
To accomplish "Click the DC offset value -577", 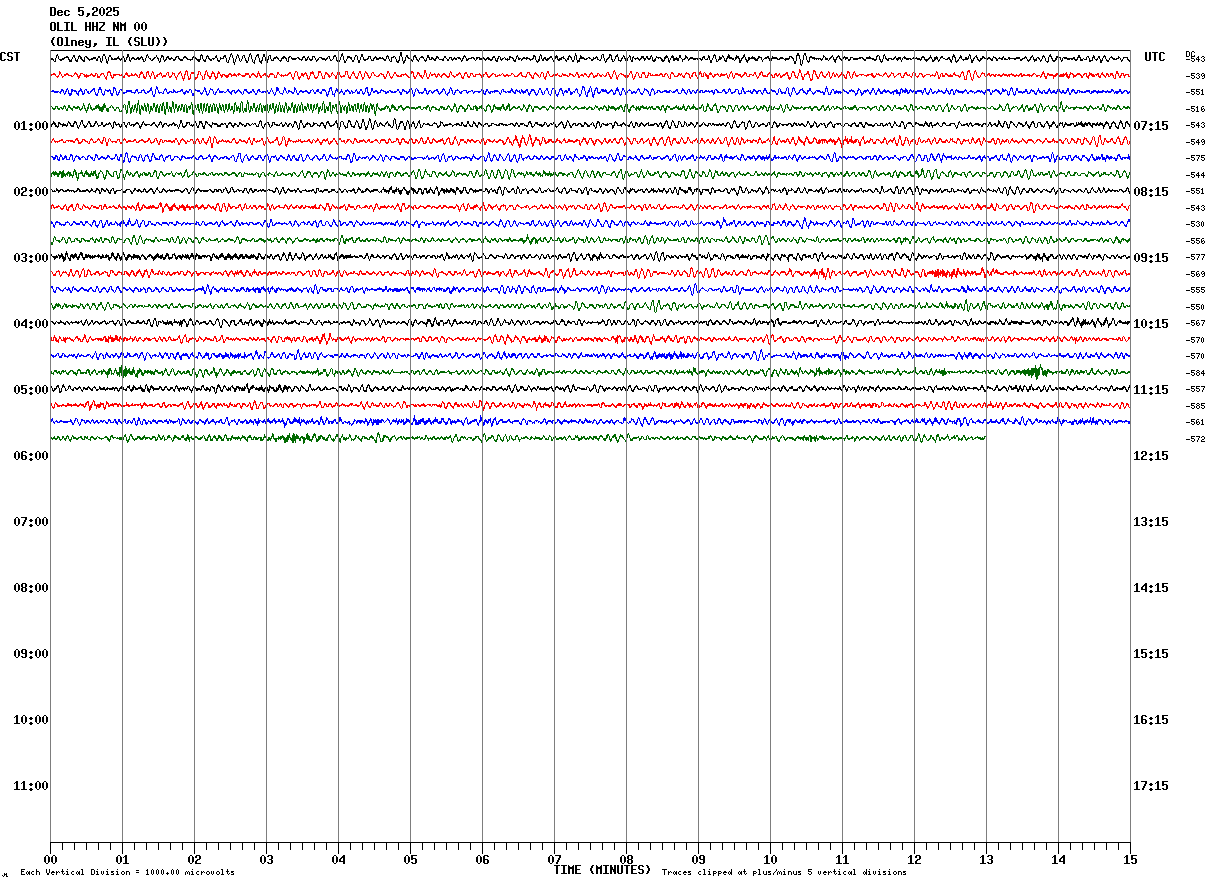I will 1195,257.
